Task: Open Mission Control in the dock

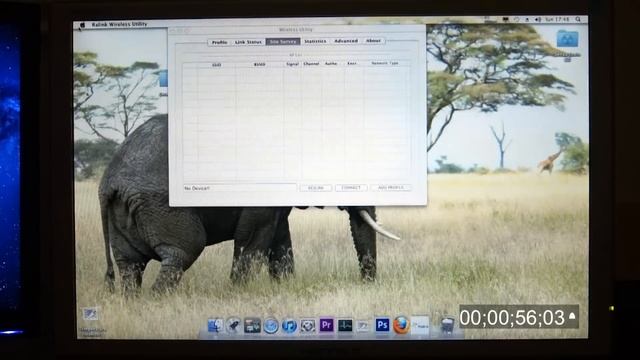Action: point(252,326)
